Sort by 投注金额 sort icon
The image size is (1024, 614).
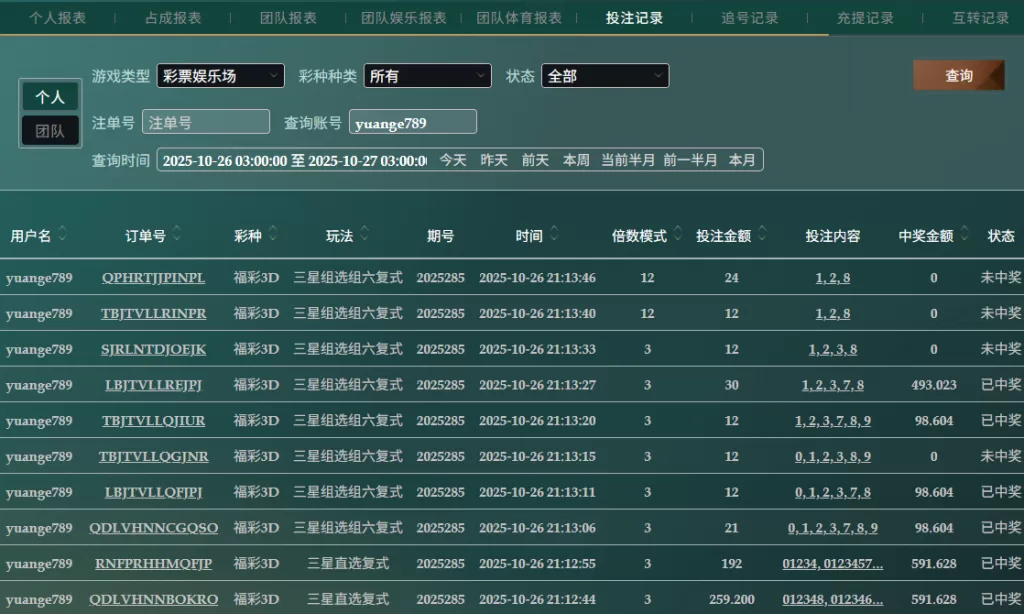pyautogui.click(x=763, y=234)
